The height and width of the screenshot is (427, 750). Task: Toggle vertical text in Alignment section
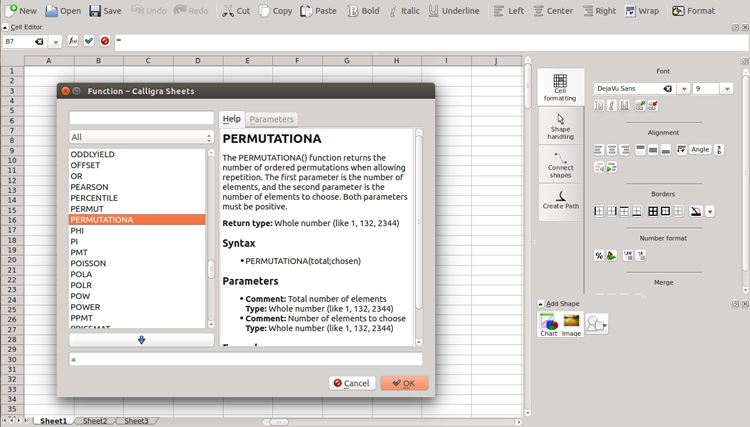[x=719, y=150]
